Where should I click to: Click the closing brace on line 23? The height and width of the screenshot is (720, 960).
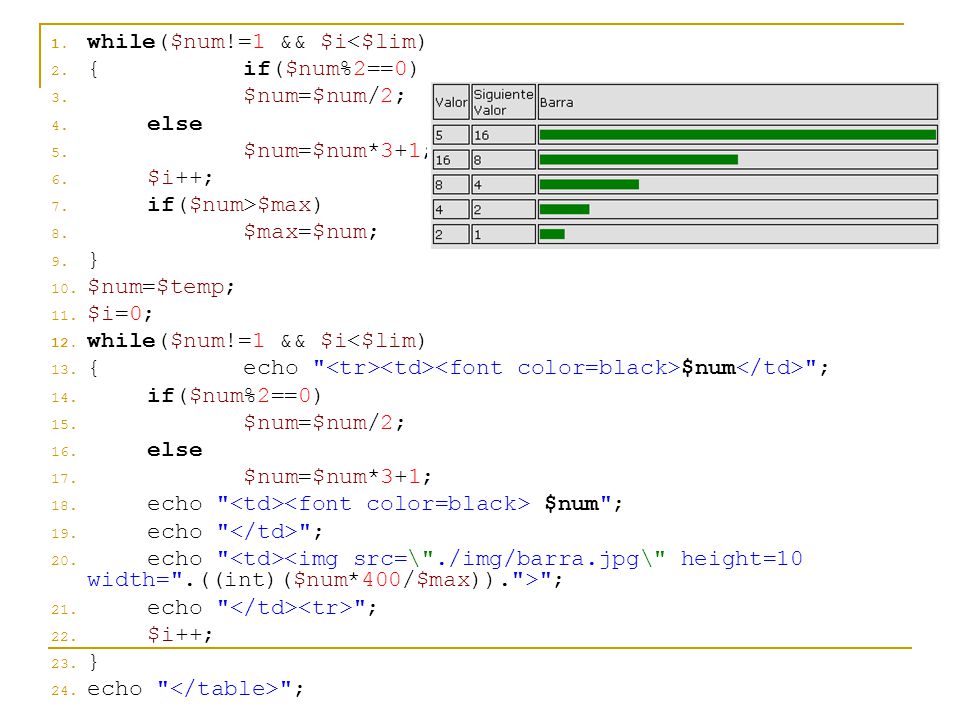click(x=93, y=661)
